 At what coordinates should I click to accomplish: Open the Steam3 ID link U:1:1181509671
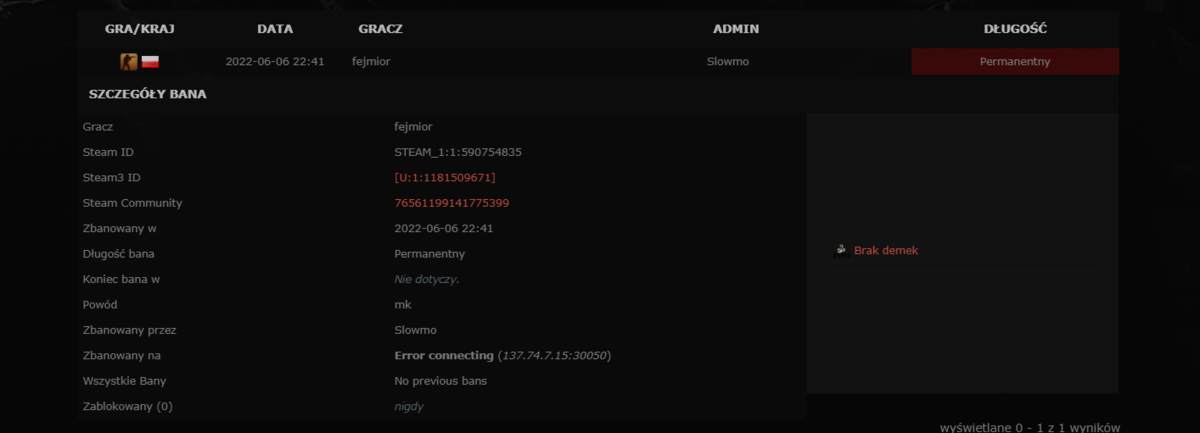(445, 178)
